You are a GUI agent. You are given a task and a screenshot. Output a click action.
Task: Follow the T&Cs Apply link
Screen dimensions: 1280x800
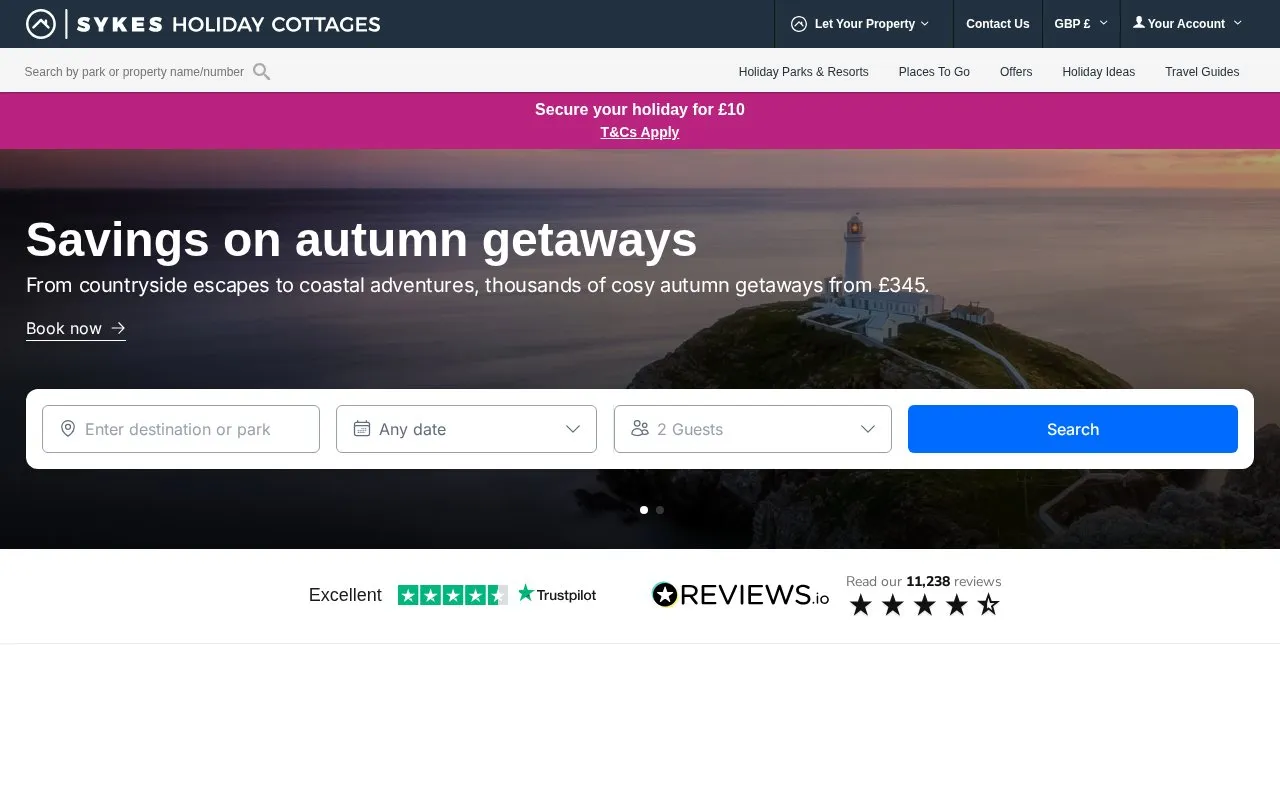pos(640,132)
